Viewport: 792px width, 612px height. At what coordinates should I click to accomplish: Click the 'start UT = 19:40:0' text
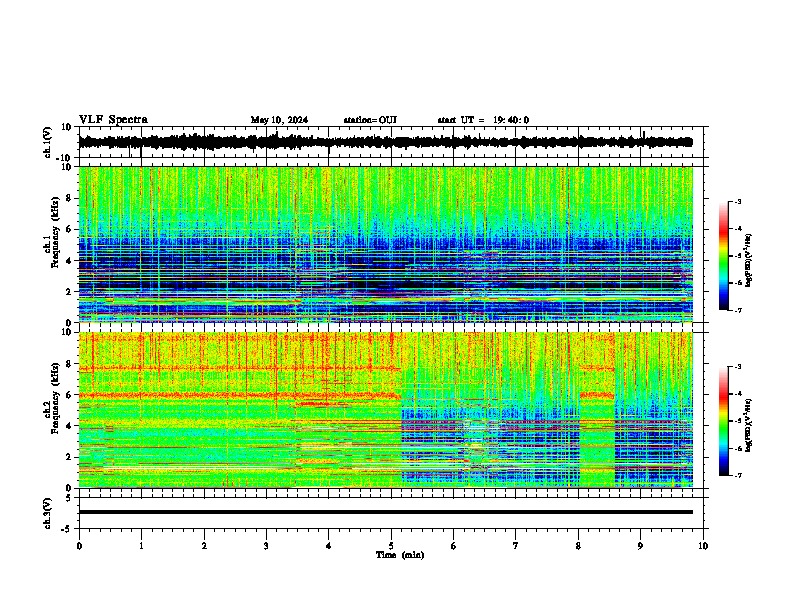(x=483, y=120)
